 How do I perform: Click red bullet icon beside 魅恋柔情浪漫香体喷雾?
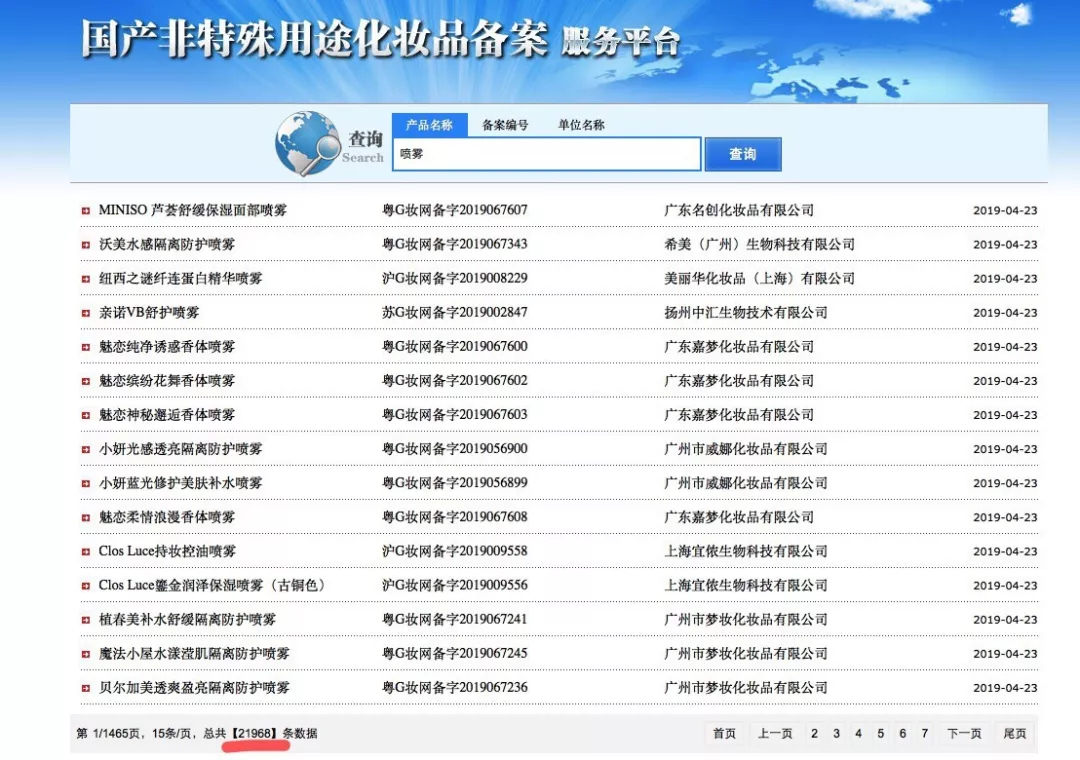[85, 517]
